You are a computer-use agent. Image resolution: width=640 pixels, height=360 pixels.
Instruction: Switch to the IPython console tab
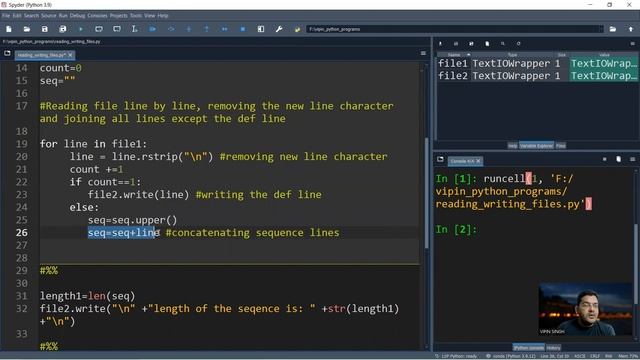(x=529, y=348)
